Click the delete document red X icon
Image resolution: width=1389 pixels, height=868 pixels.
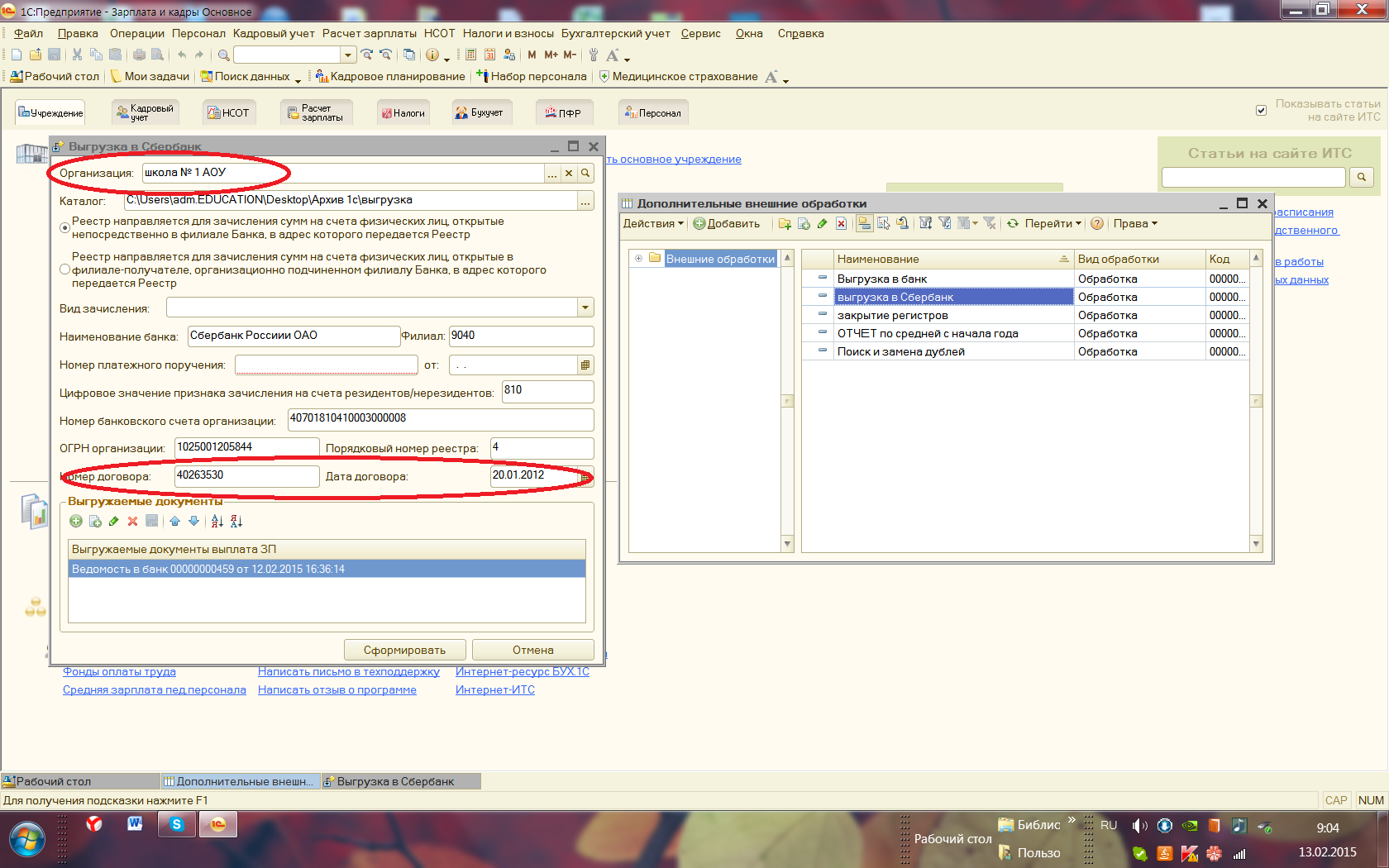click(132, 522)
